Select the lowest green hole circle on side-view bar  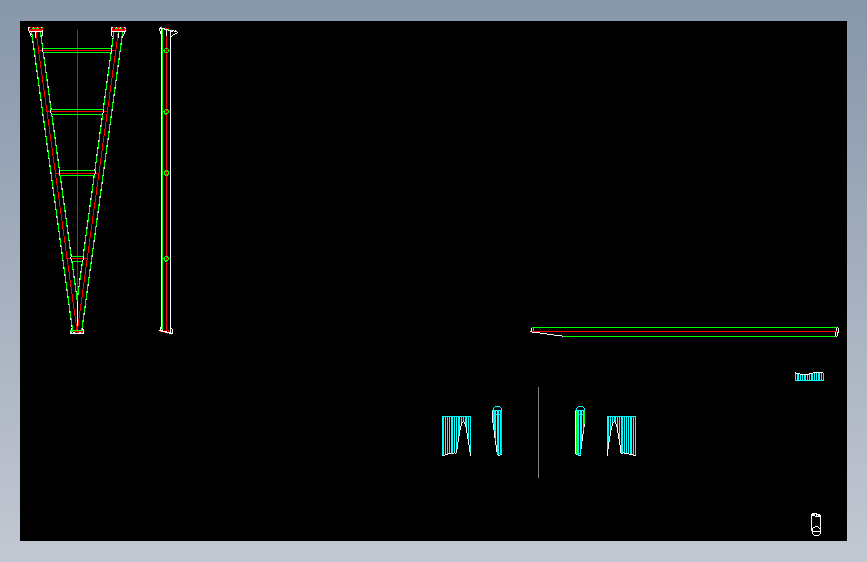(x=166, y=259)
